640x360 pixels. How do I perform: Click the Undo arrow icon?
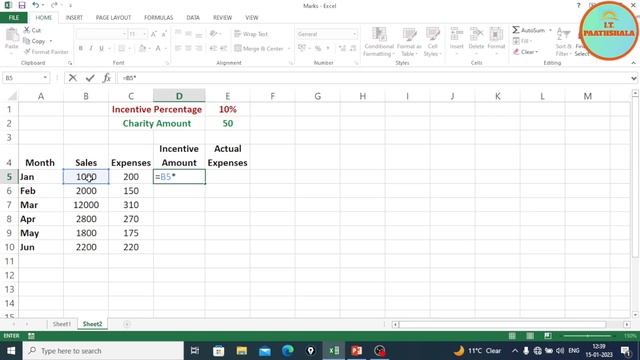(x=36, y=5)
